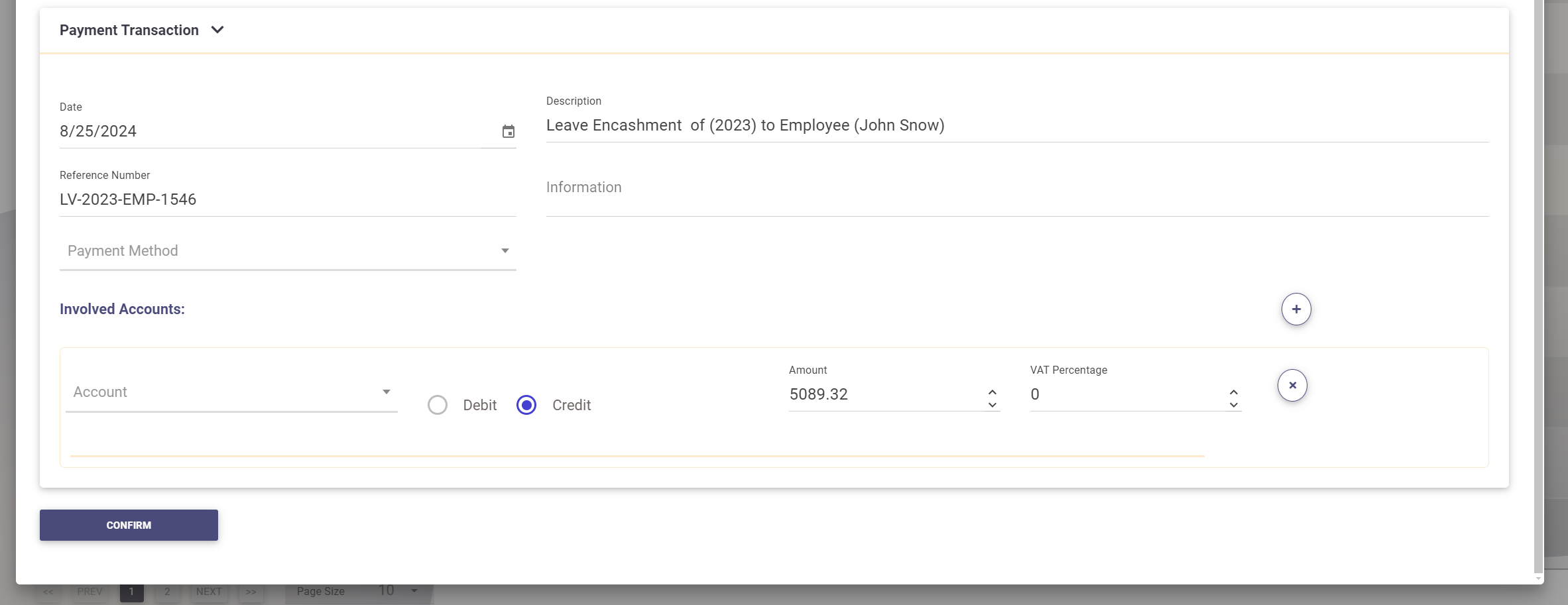This screenshot has height=605, width=1568.
Task: Click into the Information field
Action: point(1016,188)
